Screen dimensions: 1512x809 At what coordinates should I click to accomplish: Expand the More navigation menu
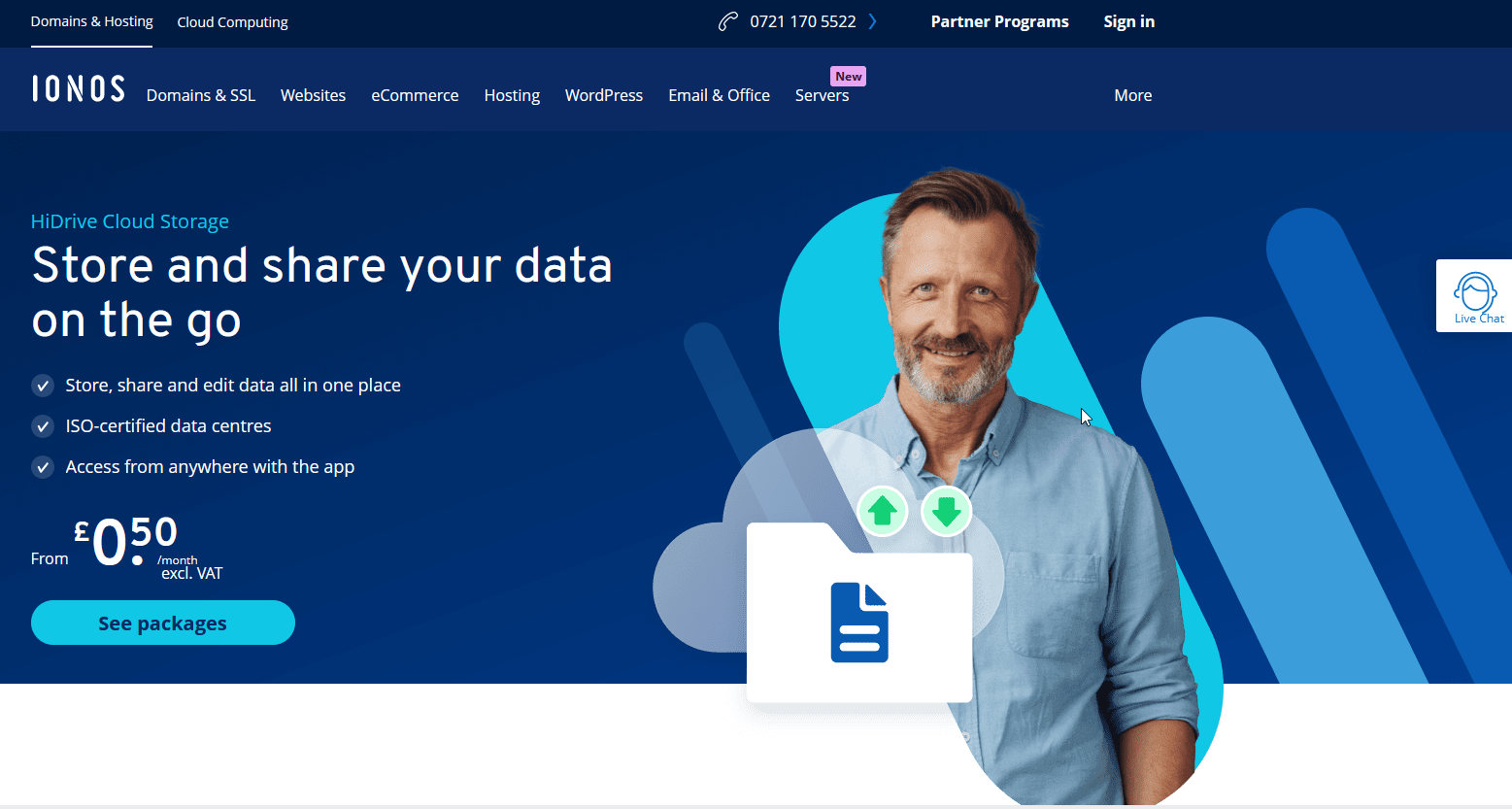pyautogui.click(x=1132, y=95)
